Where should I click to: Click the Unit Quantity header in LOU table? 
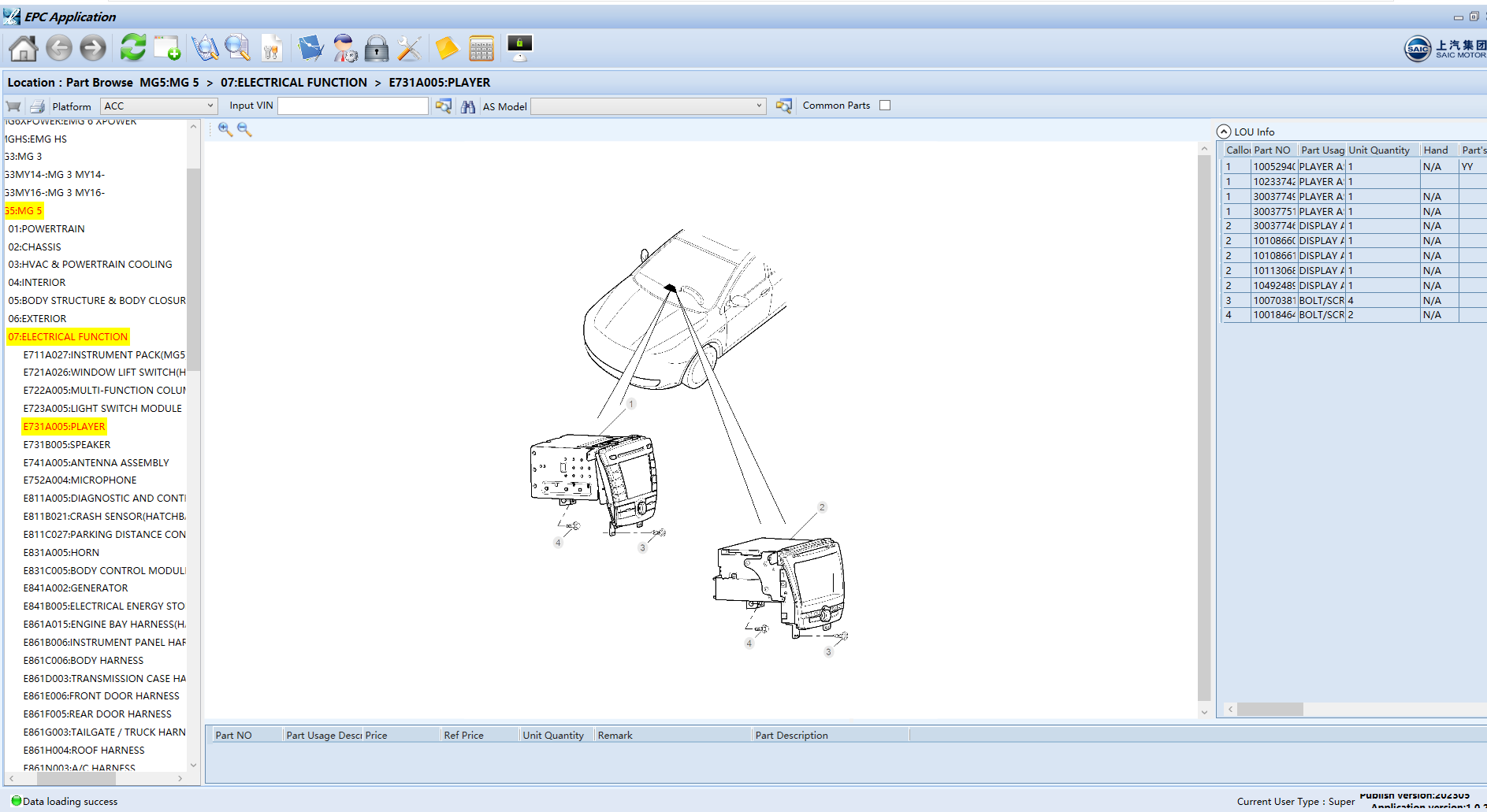(x=1378, y=150)
